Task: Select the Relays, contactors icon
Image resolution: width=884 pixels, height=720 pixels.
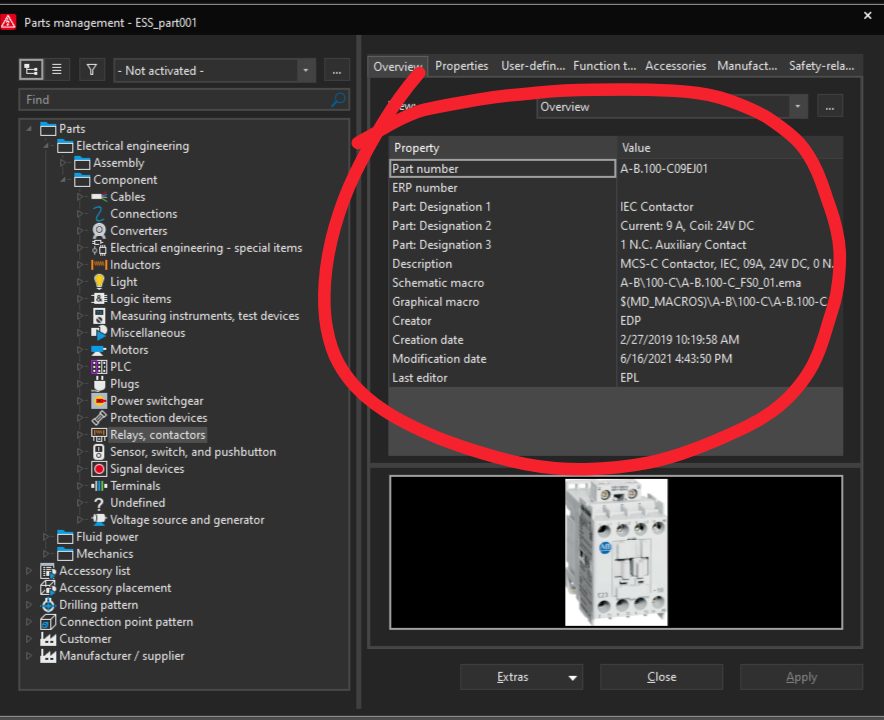Action: tap(99, 435)
